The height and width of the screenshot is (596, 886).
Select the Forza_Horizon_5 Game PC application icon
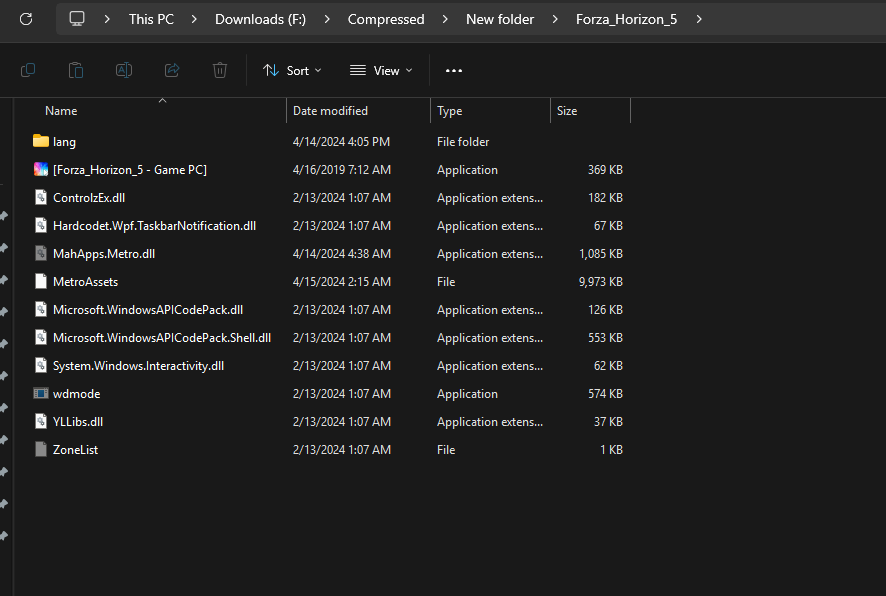coord(41,170)
